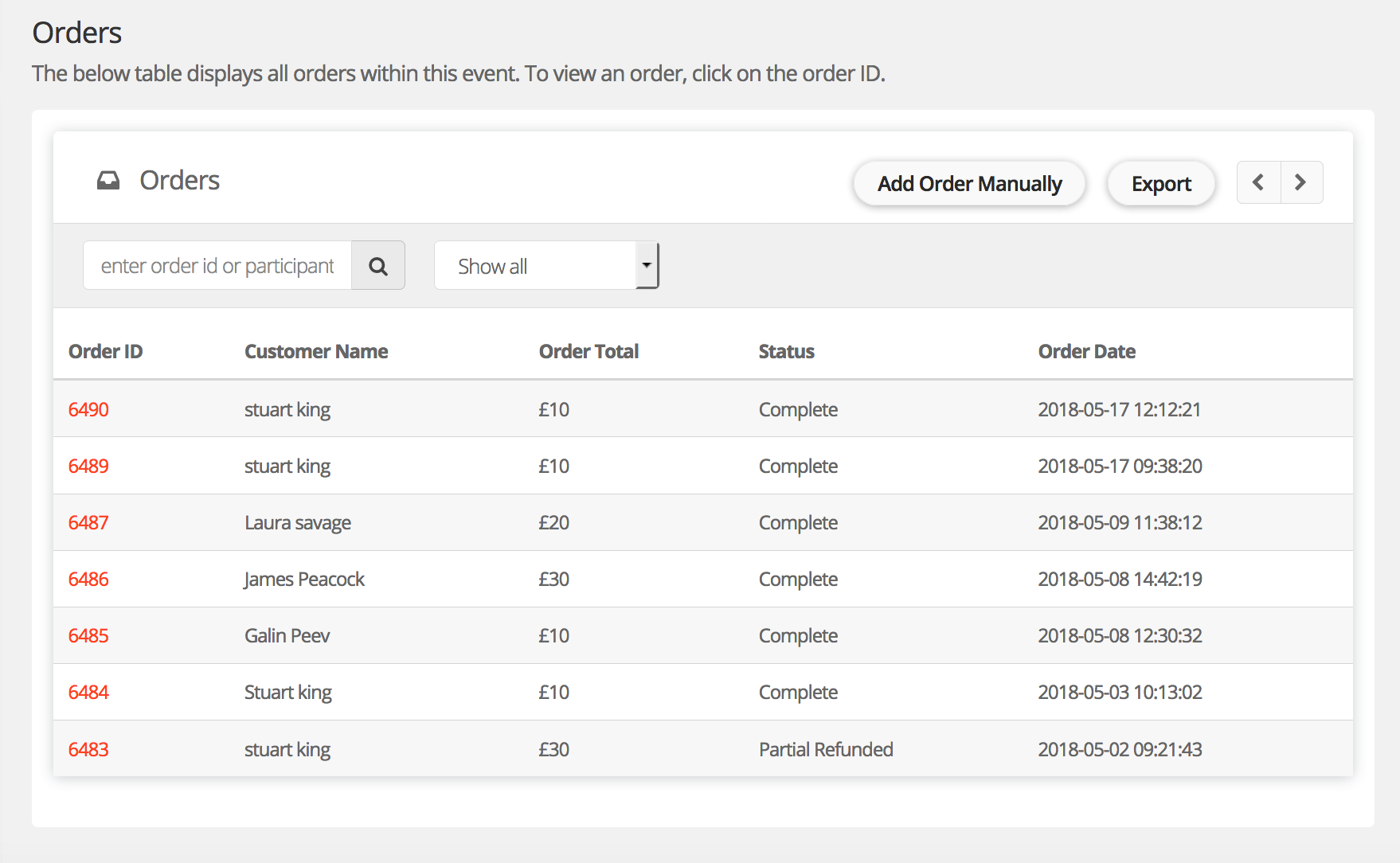
Task: View order 6485 for Galin Peev
Action: [88, 636]
